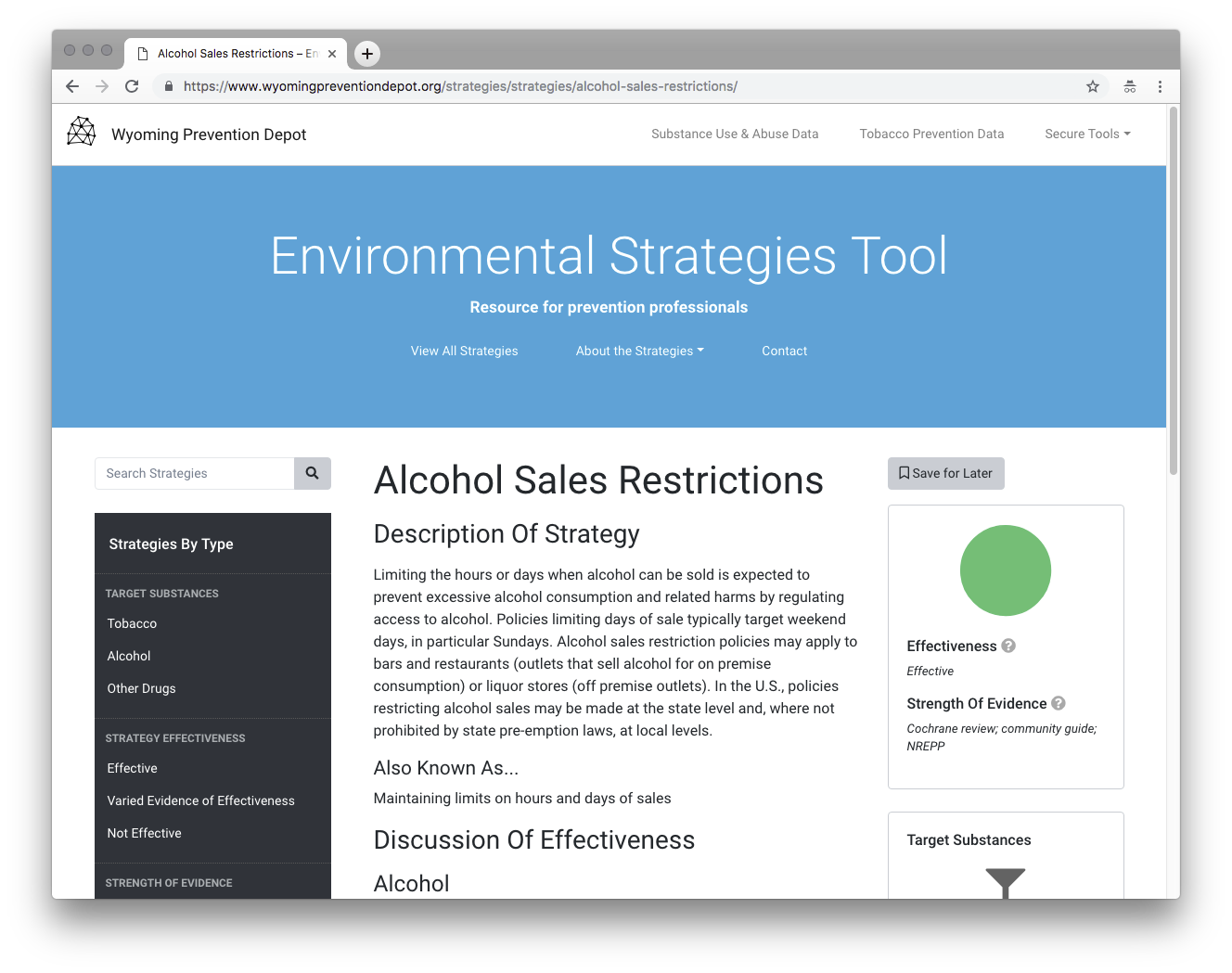
Task: Open Chrome's three-dot menu
Action: click(1160, 85)
